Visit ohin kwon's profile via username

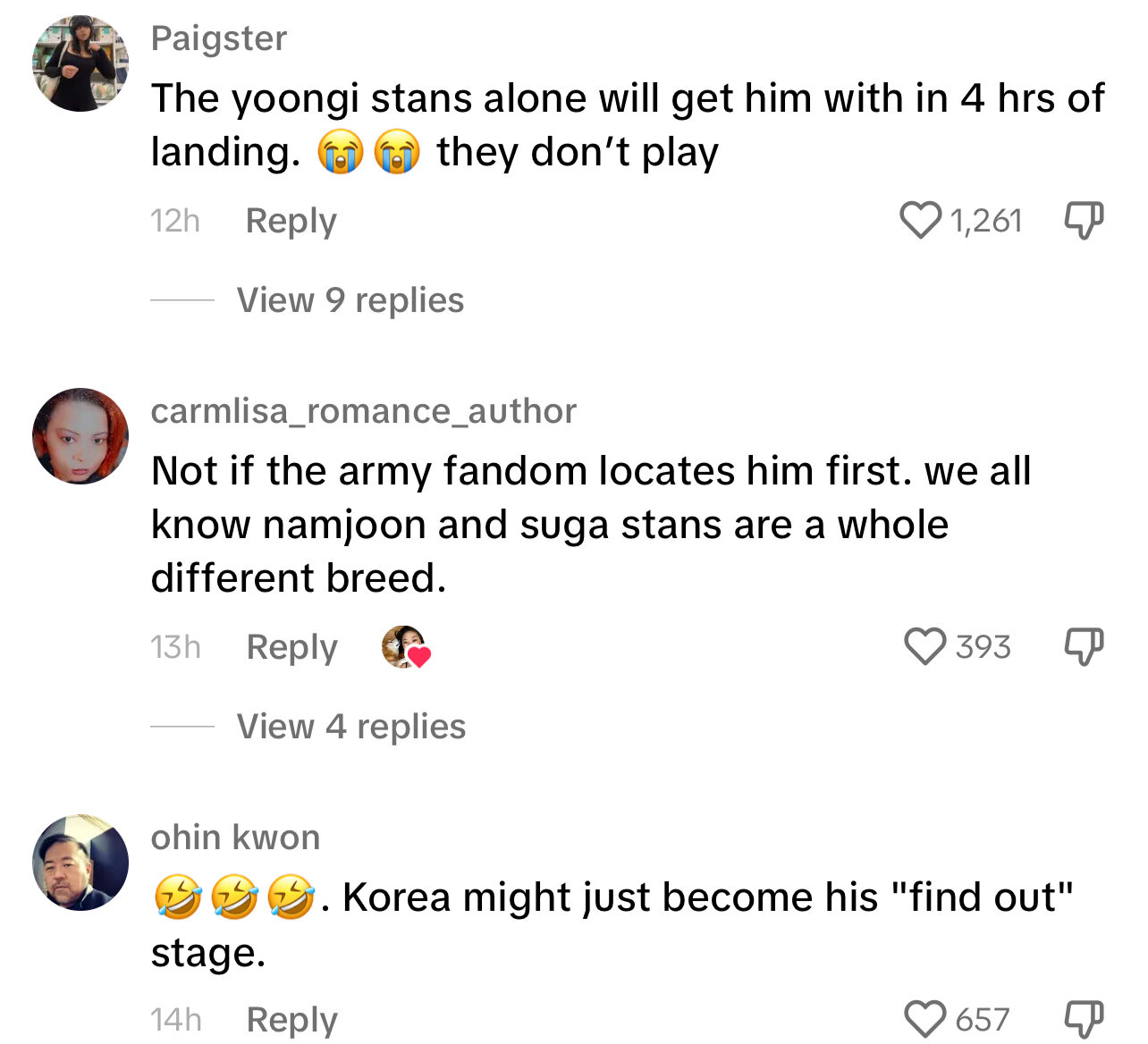[235, 838]
